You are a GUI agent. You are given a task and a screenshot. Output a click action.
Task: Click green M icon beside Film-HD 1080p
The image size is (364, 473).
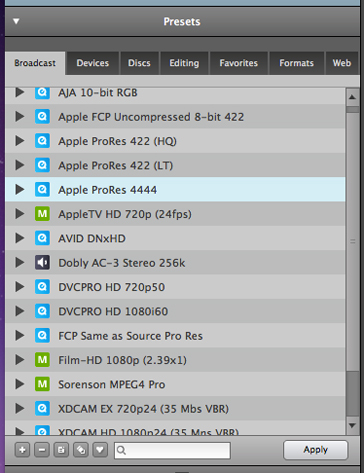42,360
